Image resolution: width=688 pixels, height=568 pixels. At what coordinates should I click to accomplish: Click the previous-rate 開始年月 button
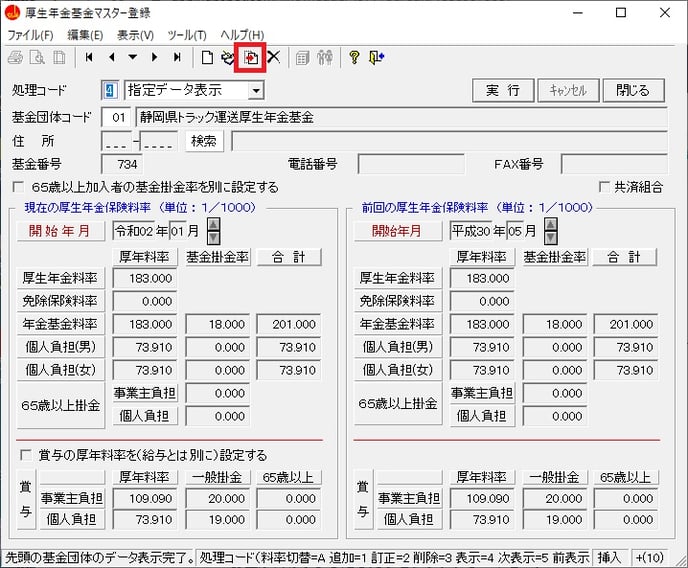398,231
